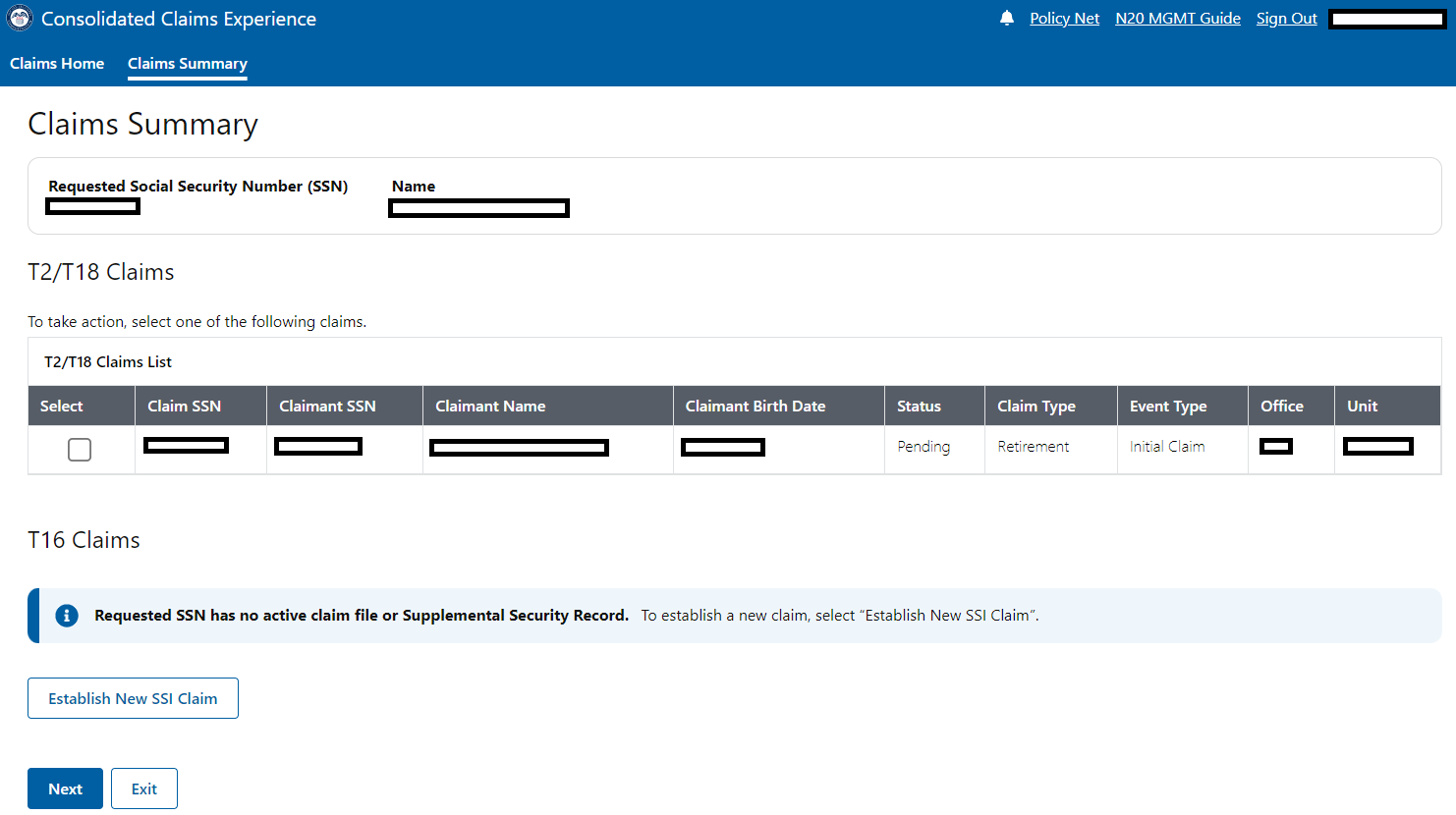Go to the Claims Home tab

pos(57,64)
